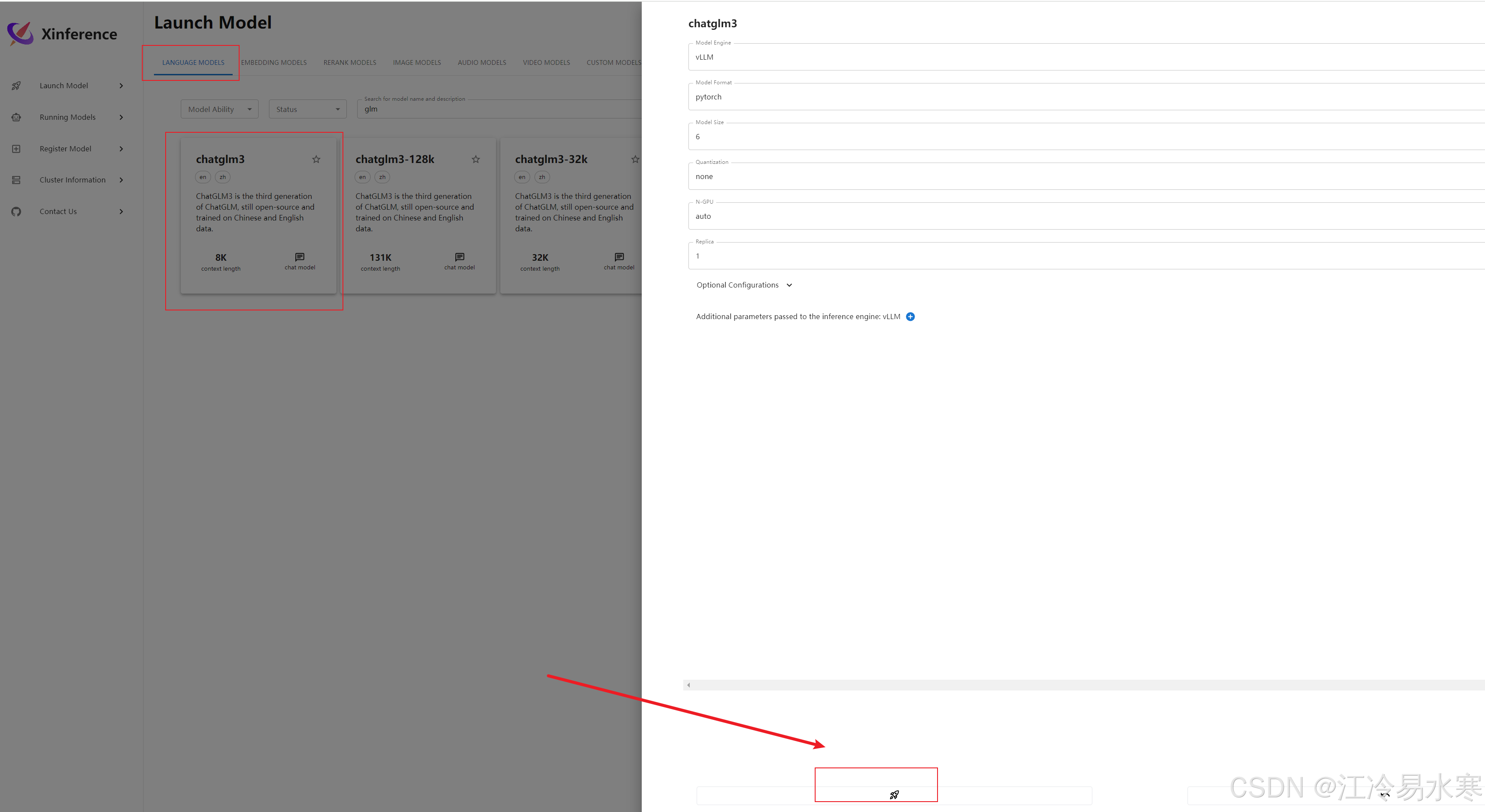Click the chat model icon on chatglm3 card
The width and height of the screenshot is (1485, 812).
pyautogui.click(x=300, y=257)
